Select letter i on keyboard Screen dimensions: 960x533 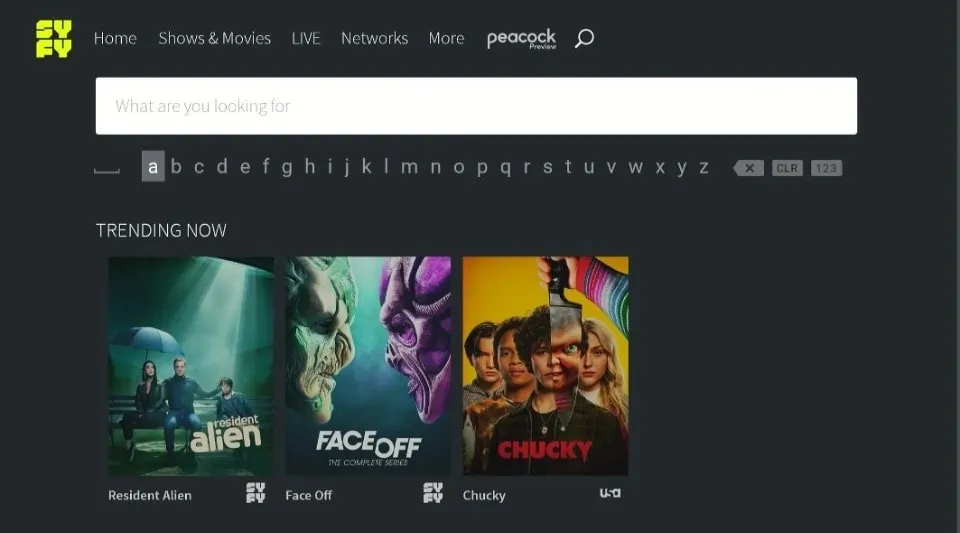(330, 166)
